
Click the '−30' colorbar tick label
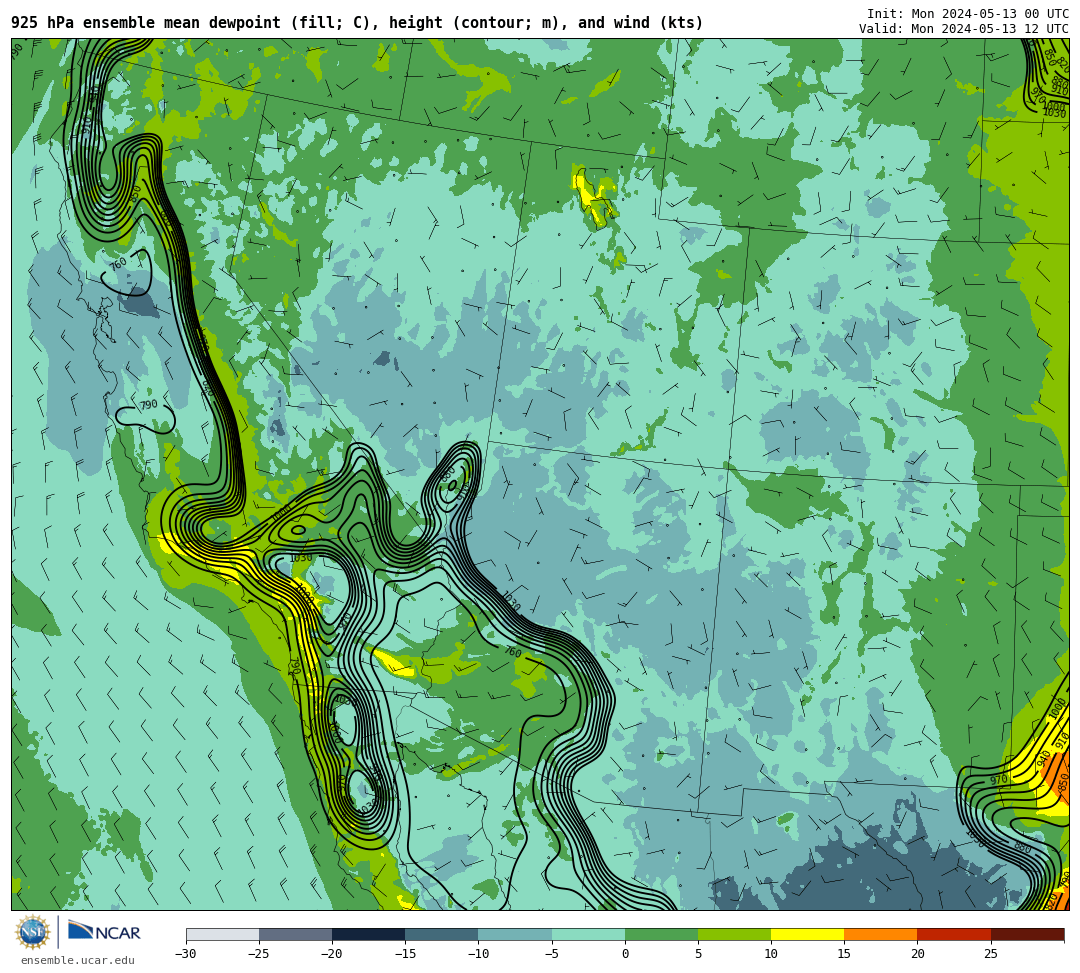(x=186, y=954)
